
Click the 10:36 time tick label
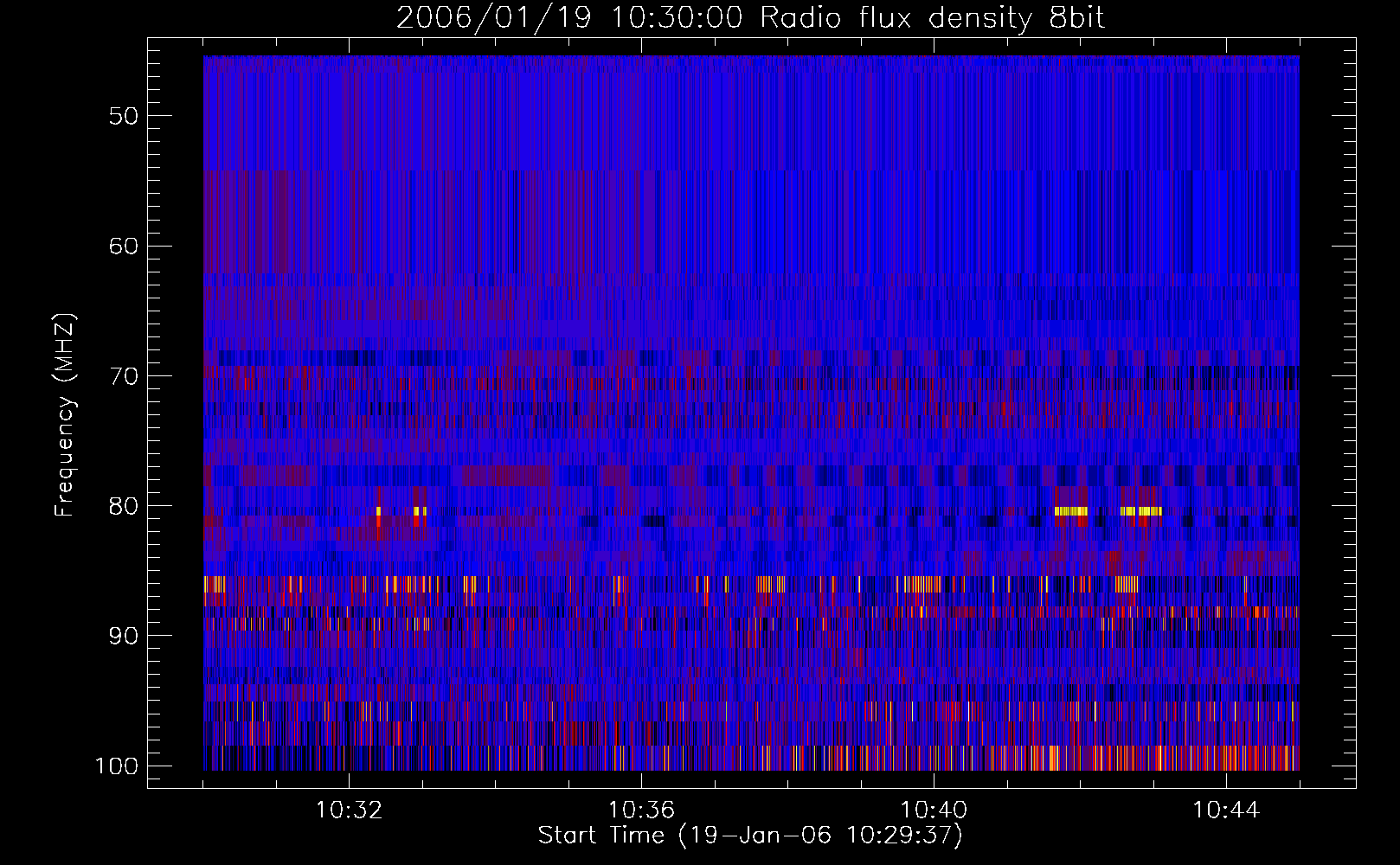641,811
